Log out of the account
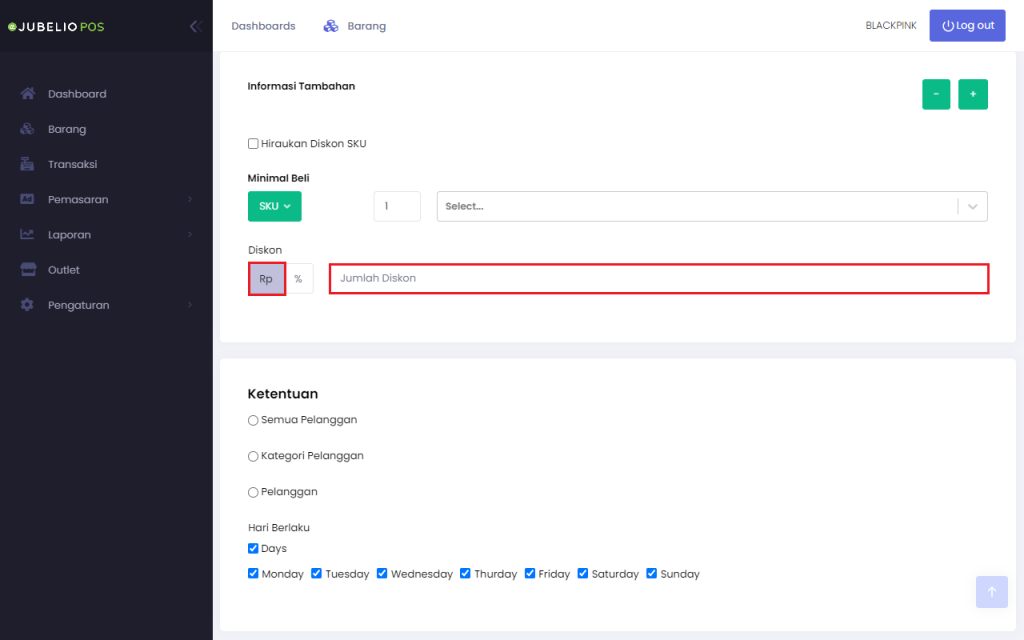The height and width of the screenshot is (640, 1024). [967, 25]
